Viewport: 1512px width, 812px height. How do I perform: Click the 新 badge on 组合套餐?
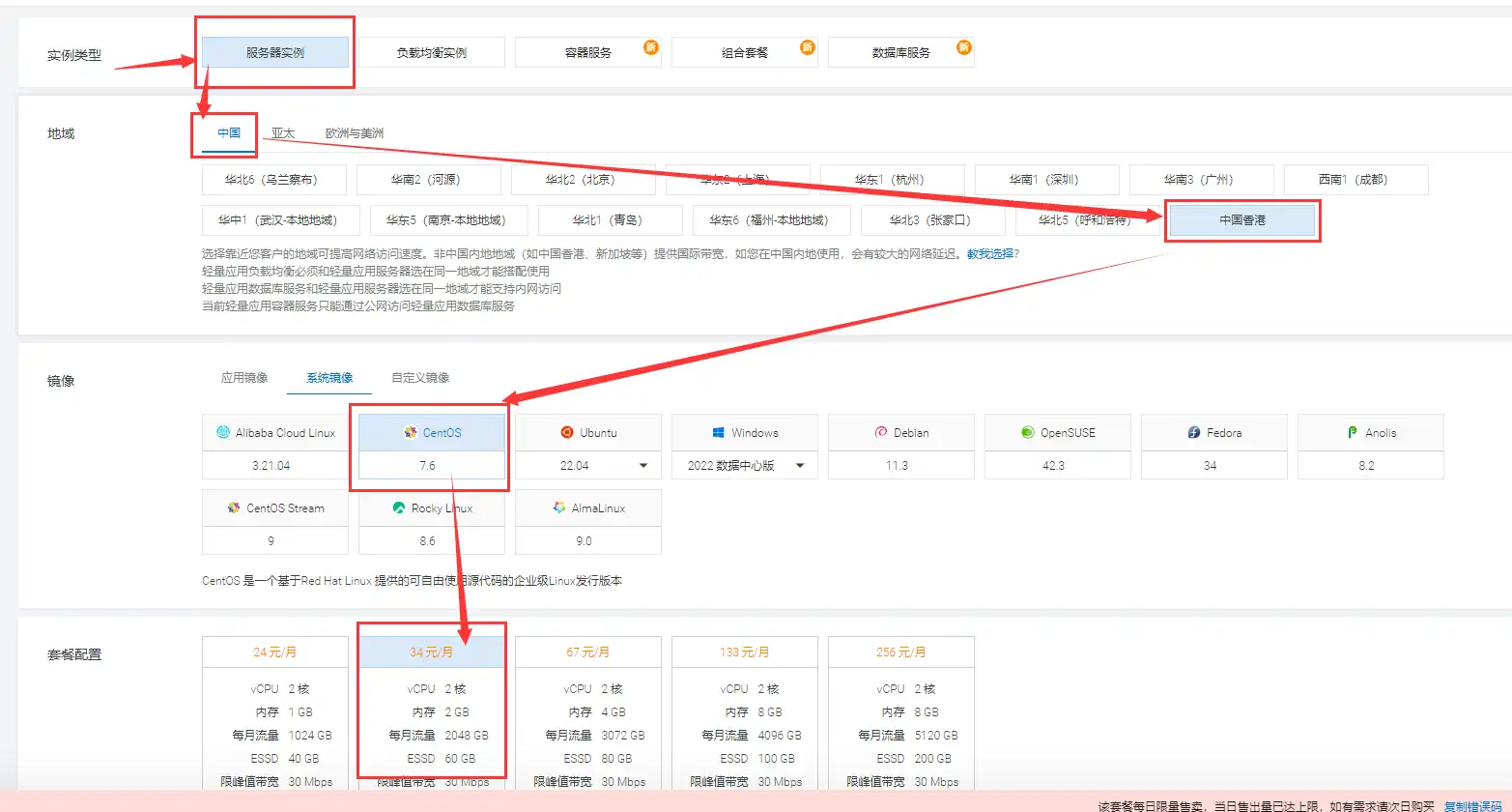pos(808,46)
